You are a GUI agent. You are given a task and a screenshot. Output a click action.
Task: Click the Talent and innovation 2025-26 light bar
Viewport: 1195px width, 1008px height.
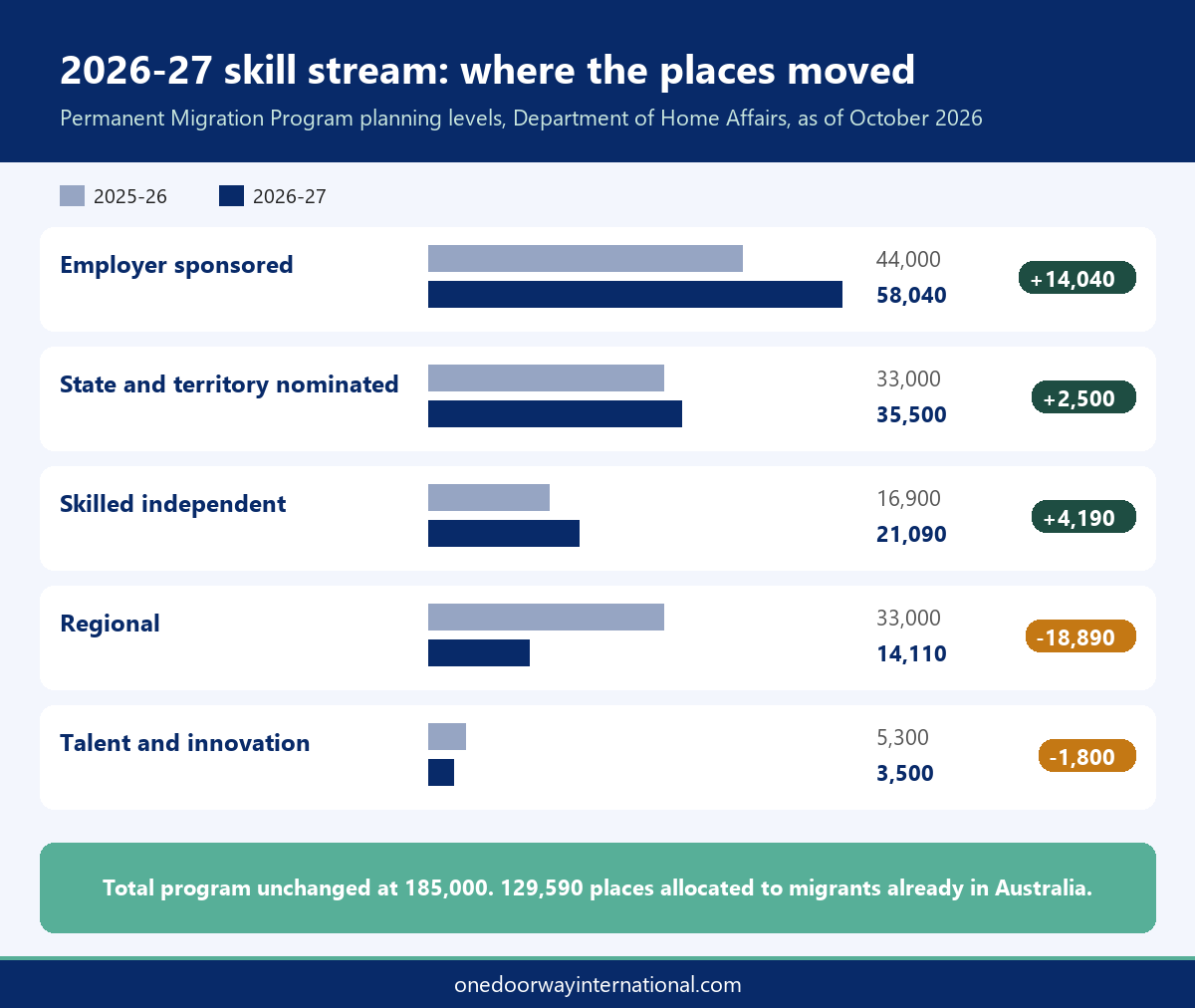[447, 737]
